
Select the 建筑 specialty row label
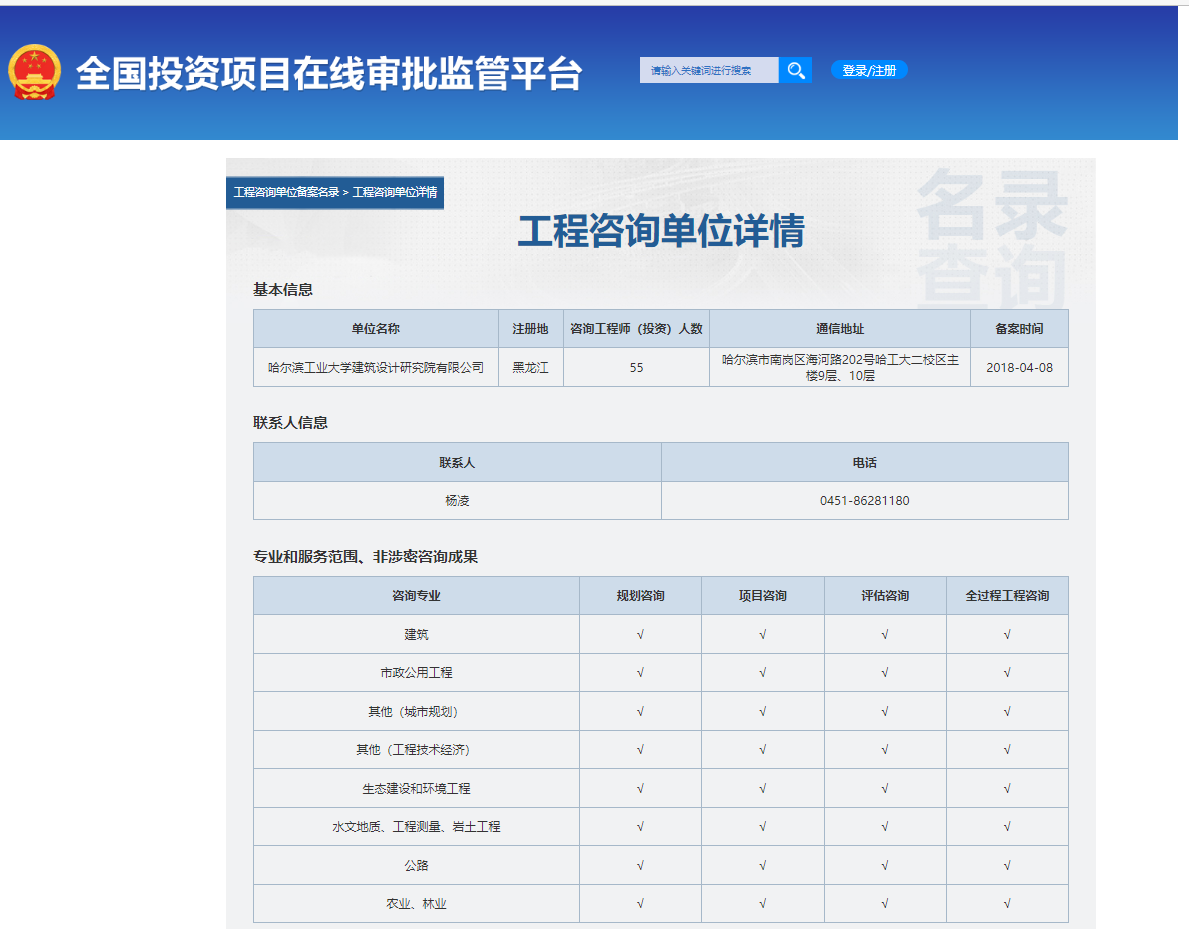416,635
